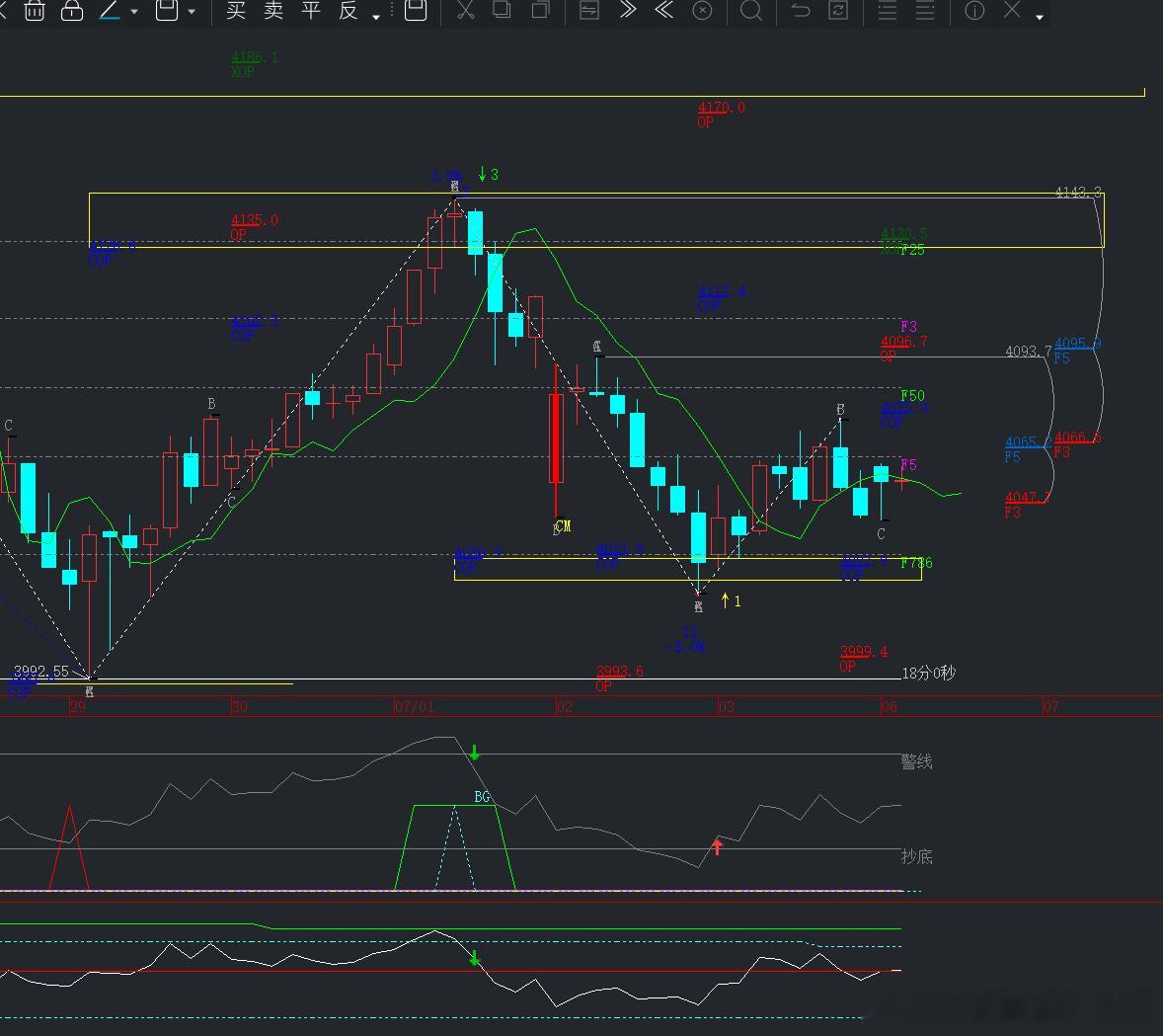Click the 02 date on time axis
Image resolution: width=1163 pixels, height=1036 pixels.
click(x=565, y=706)
